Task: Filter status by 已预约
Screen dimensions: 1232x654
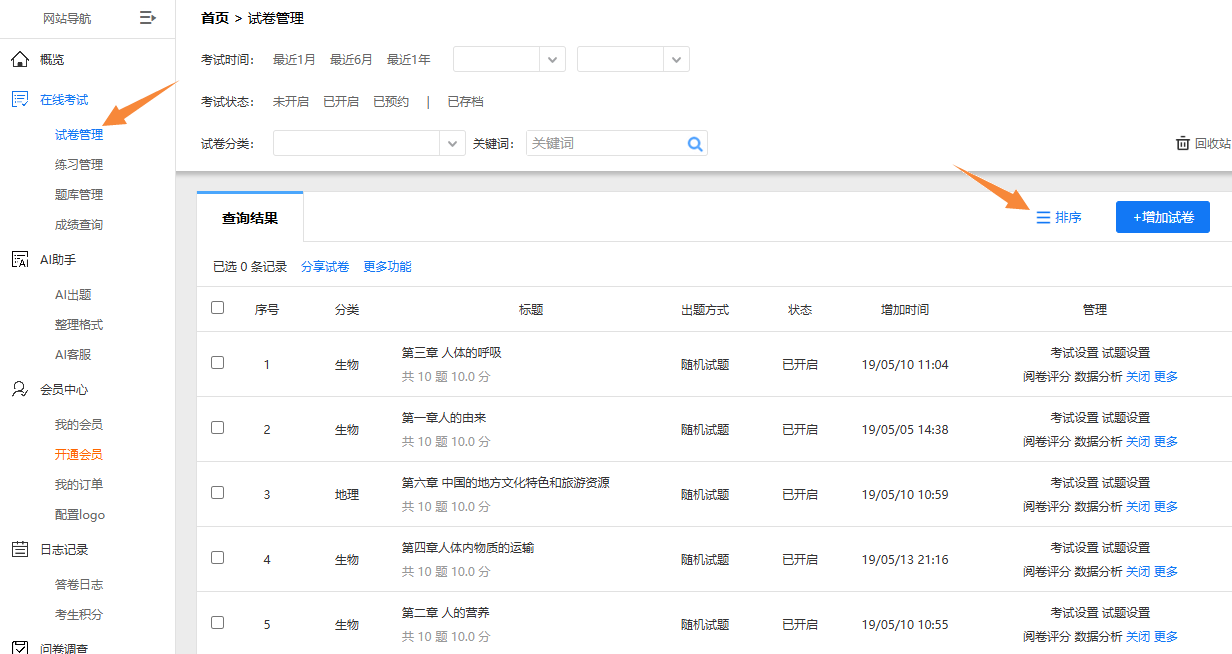Action: [391, 102]
